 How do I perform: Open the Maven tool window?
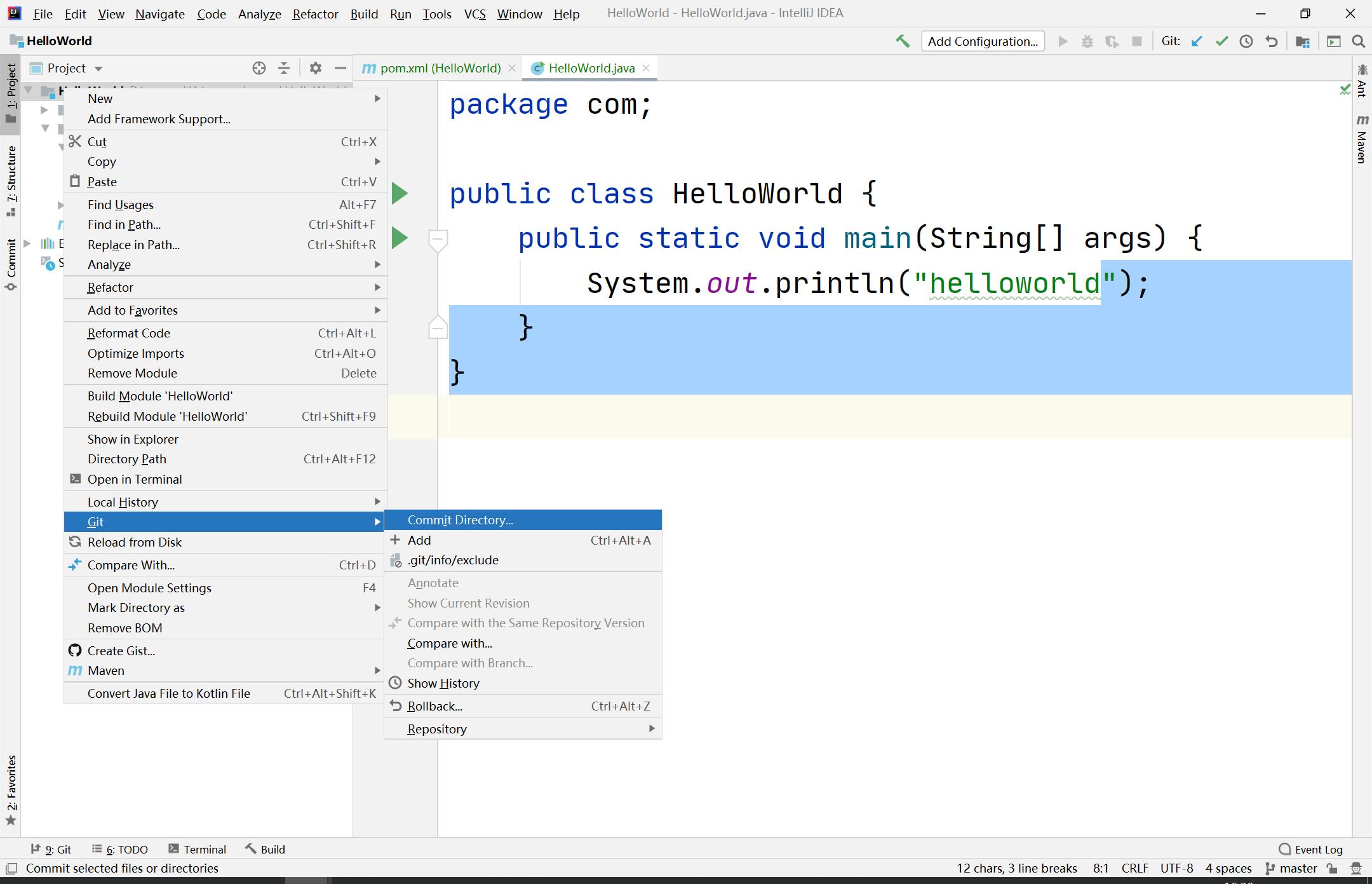point(1361,139)
